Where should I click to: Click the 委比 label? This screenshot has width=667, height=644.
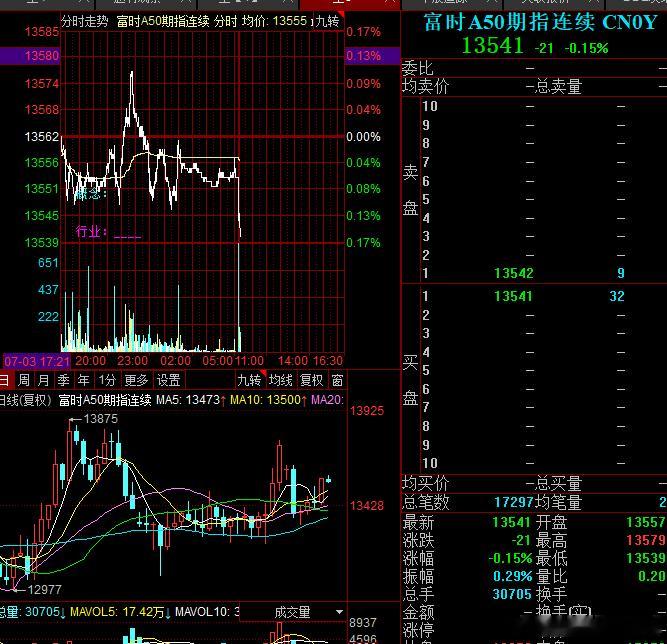click(418, 68)
